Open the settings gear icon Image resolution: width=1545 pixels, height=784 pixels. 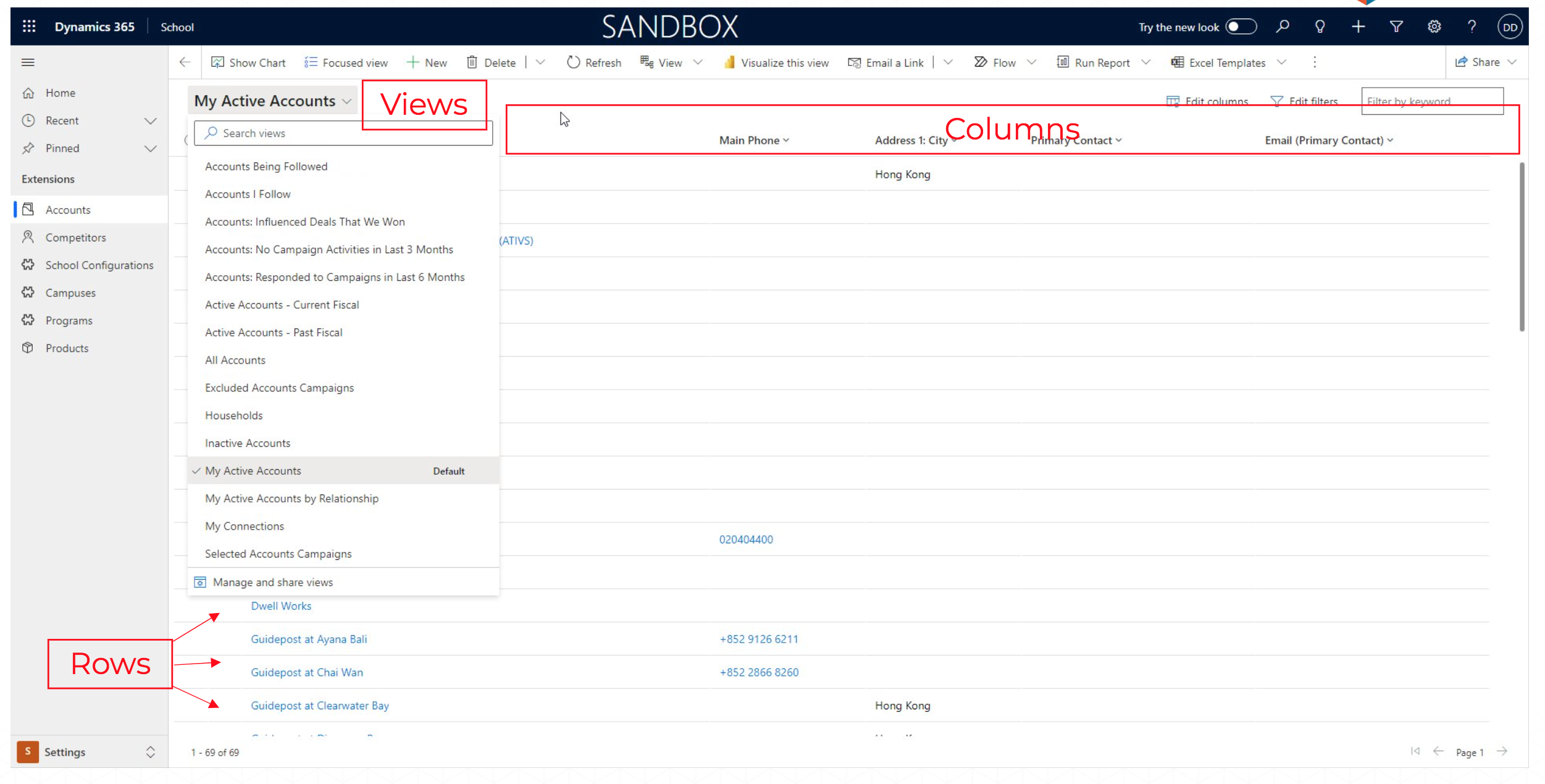pos(1434,27)
